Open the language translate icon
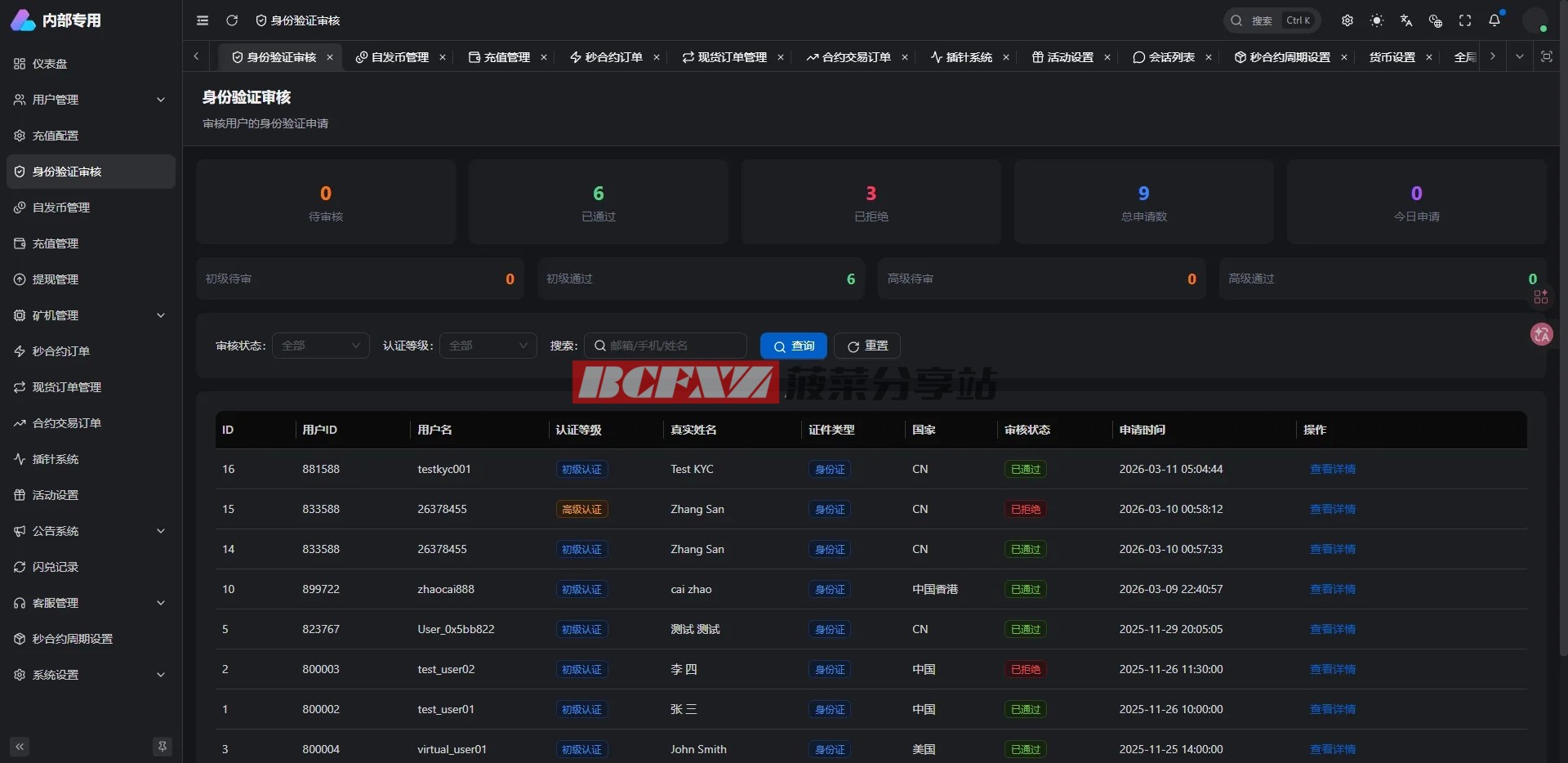Image resolution: width=1568 pixels, height=763 pixels. point(1406,20)
